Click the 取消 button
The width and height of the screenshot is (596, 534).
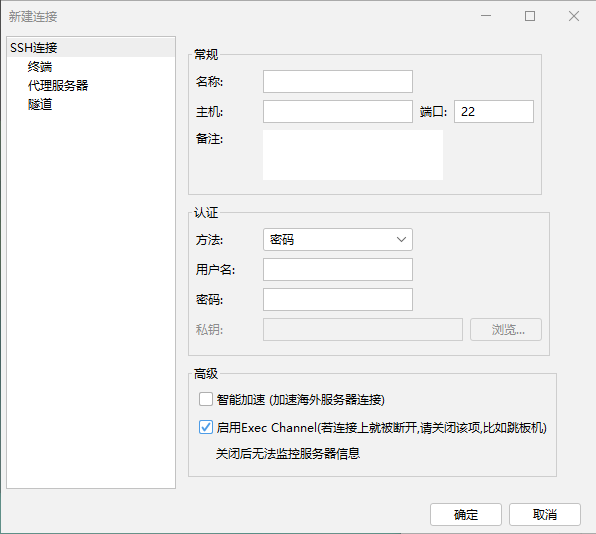[x=545, y=515]
